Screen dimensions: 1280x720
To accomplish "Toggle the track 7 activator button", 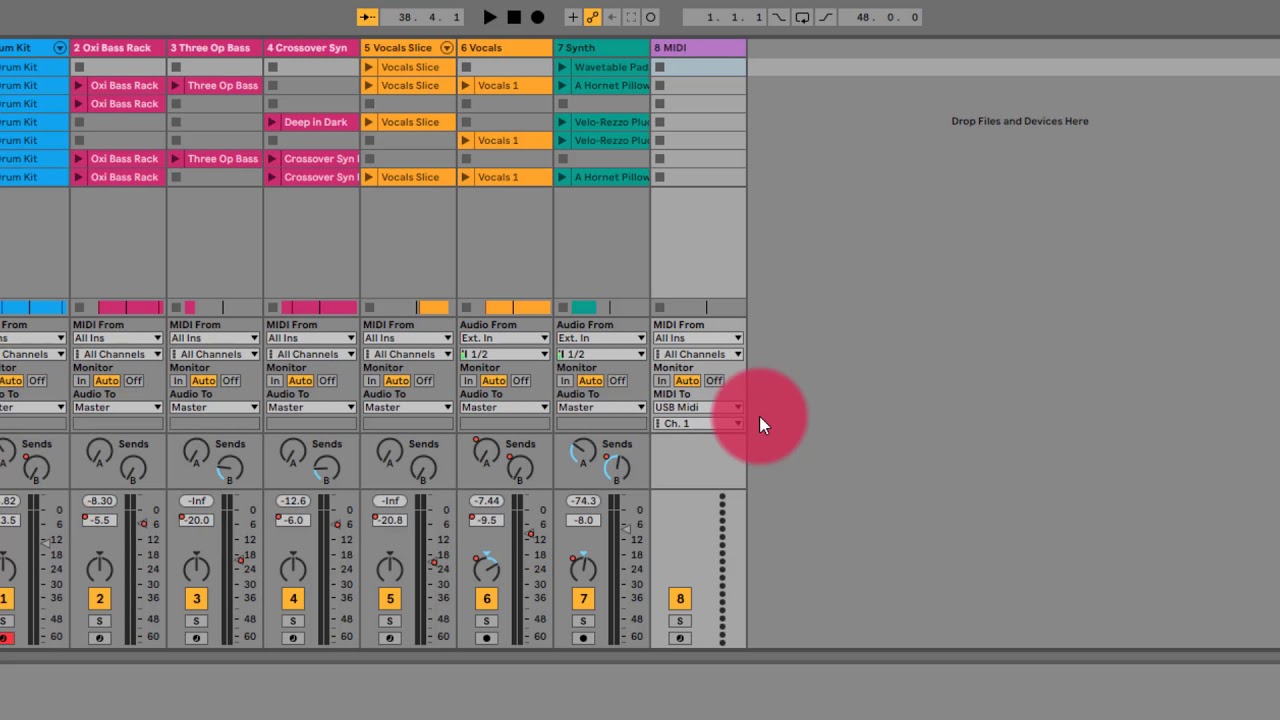I will (584, 599).
